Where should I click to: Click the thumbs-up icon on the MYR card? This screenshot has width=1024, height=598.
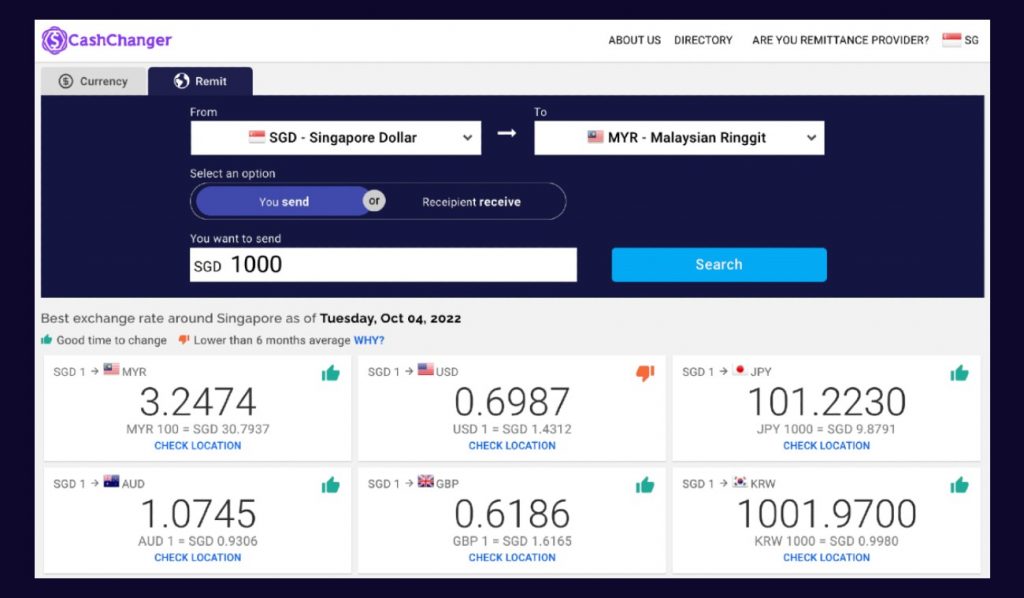click(x=331, y=372)
